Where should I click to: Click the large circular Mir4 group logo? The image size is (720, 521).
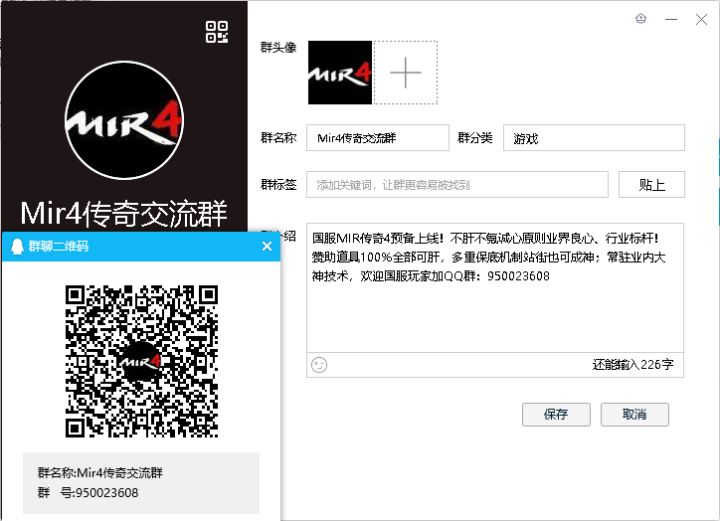pos(124,120)
